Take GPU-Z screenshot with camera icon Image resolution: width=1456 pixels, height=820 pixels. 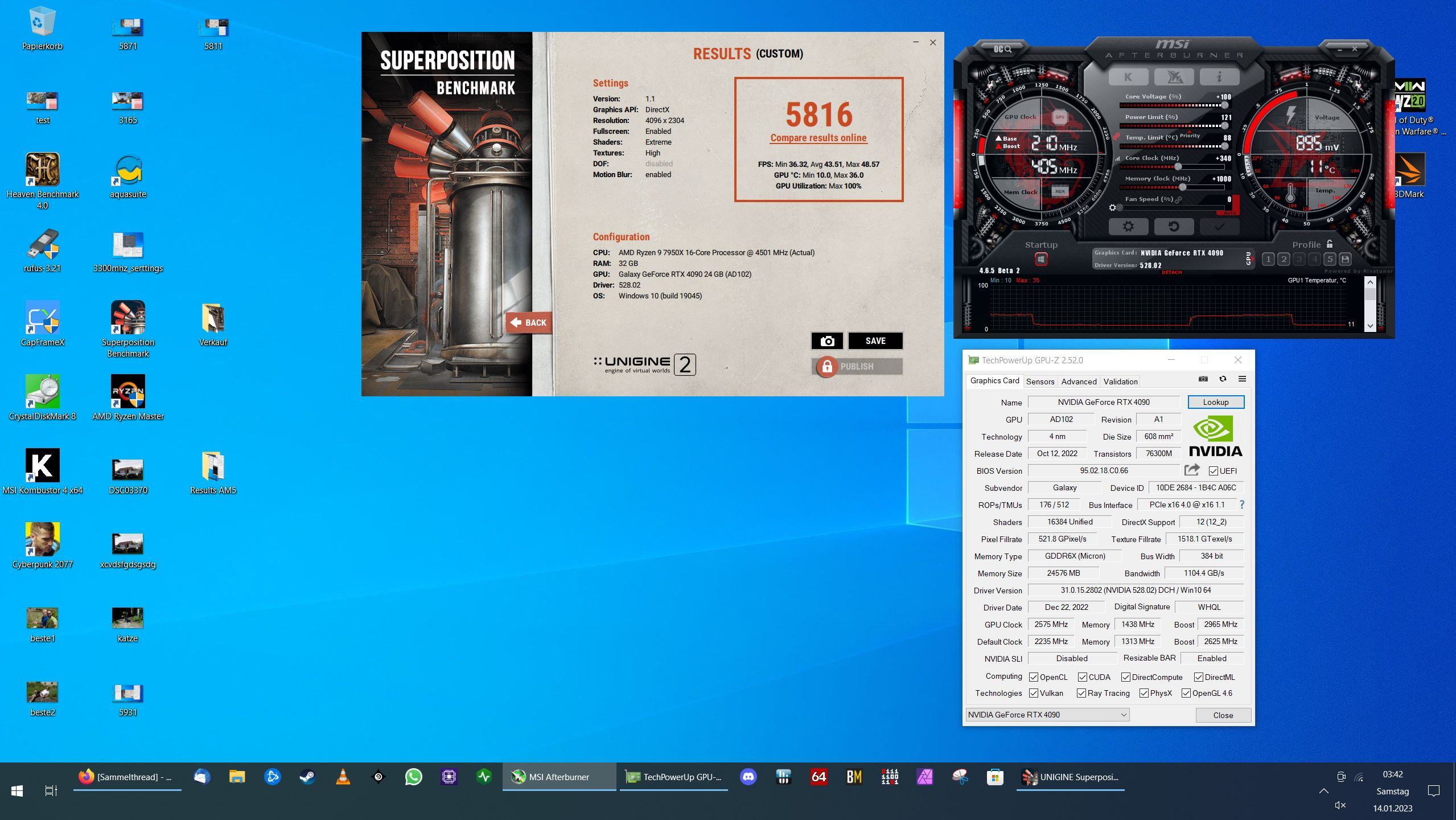pyautogui.click(x=1203, y=379)
